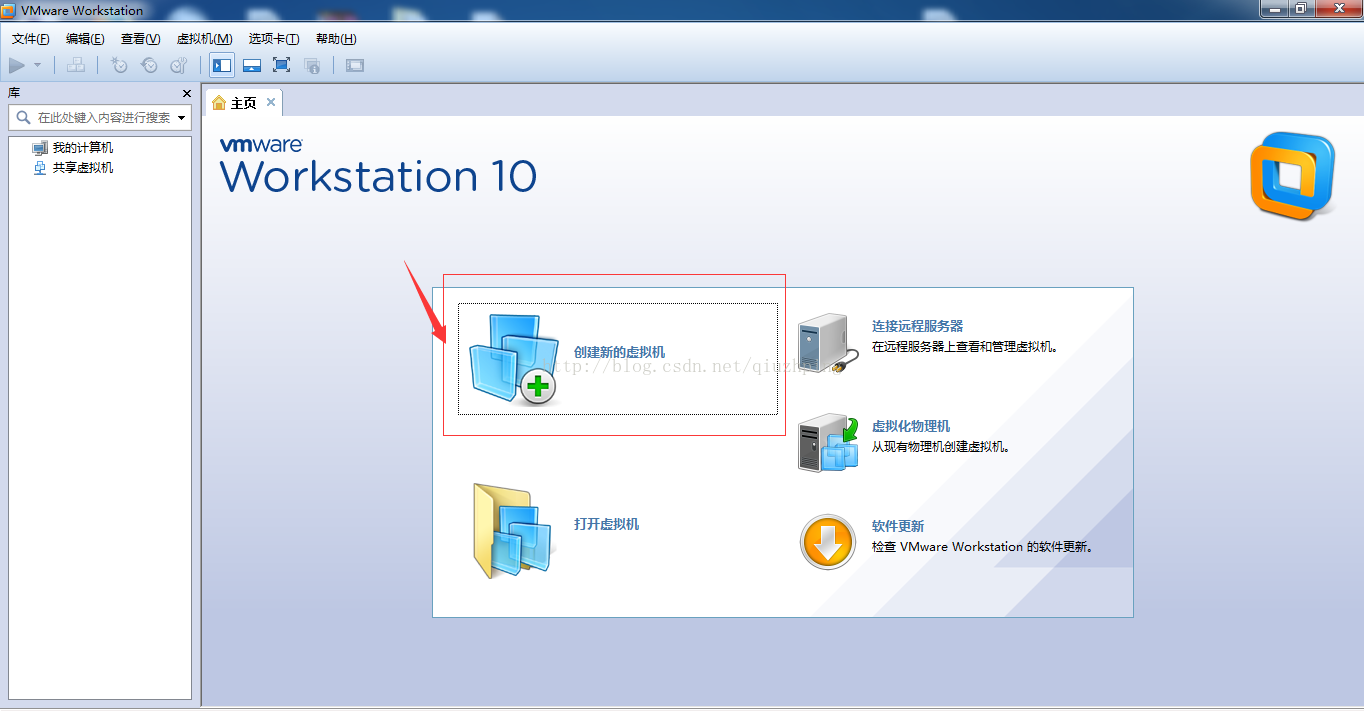1364x711 pixels.
Task: Click the 连接远程服务器 link
Action: point(917,326)
